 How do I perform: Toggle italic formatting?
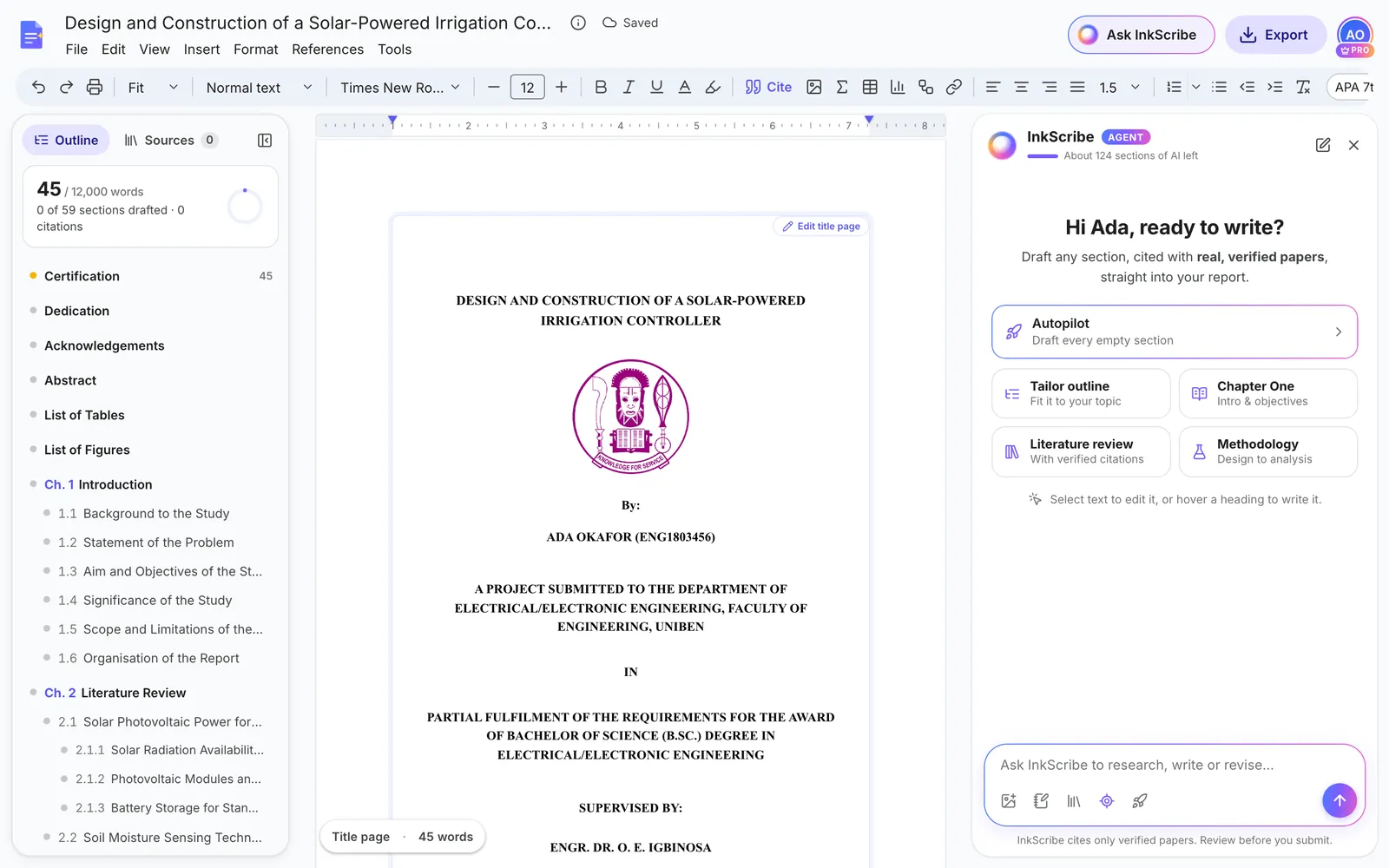point(629,87)
